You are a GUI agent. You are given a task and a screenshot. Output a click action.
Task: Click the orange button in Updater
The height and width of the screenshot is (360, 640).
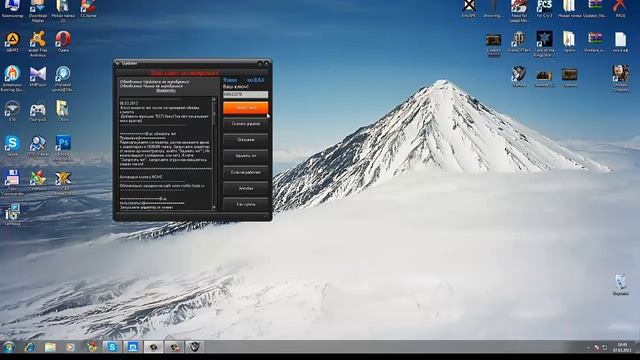click(246, 108)
